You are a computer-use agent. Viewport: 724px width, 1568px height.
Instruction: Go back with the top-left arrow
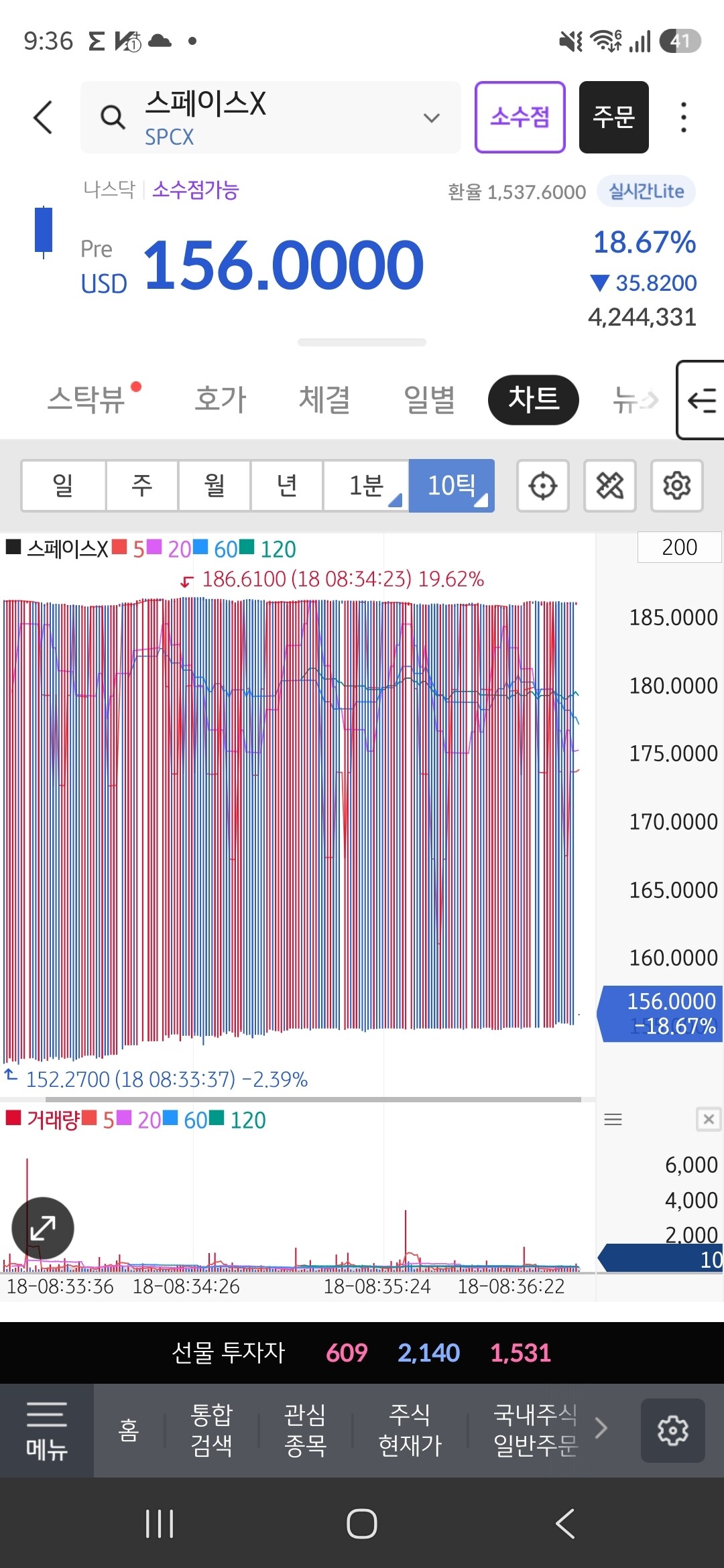coord(43,117)
